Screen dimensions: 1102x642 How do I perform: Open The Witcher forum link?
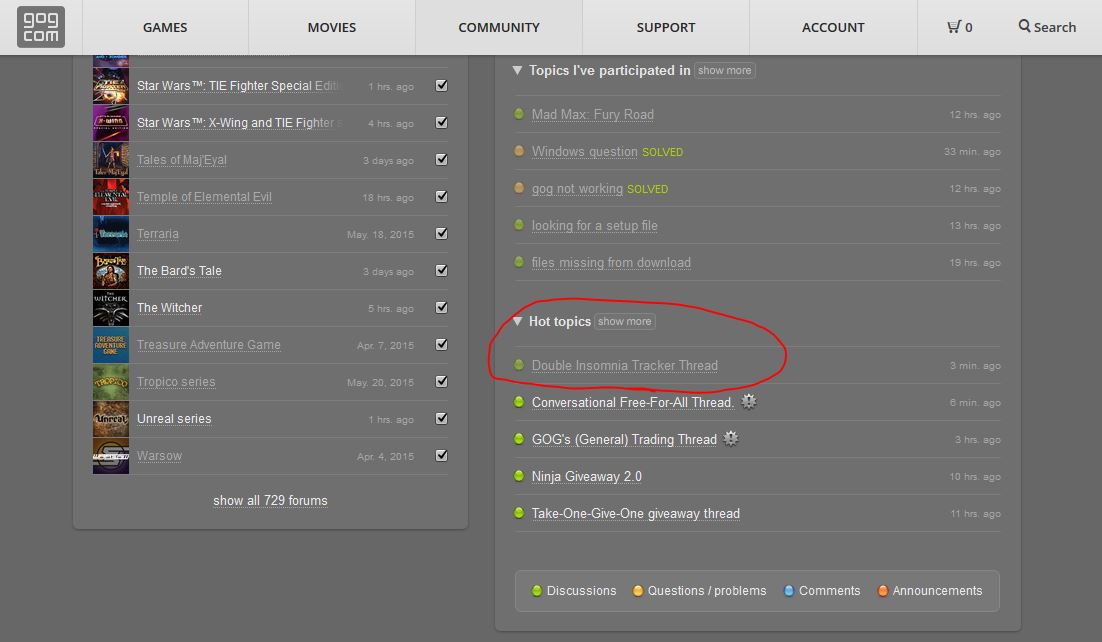click(169, 308)
